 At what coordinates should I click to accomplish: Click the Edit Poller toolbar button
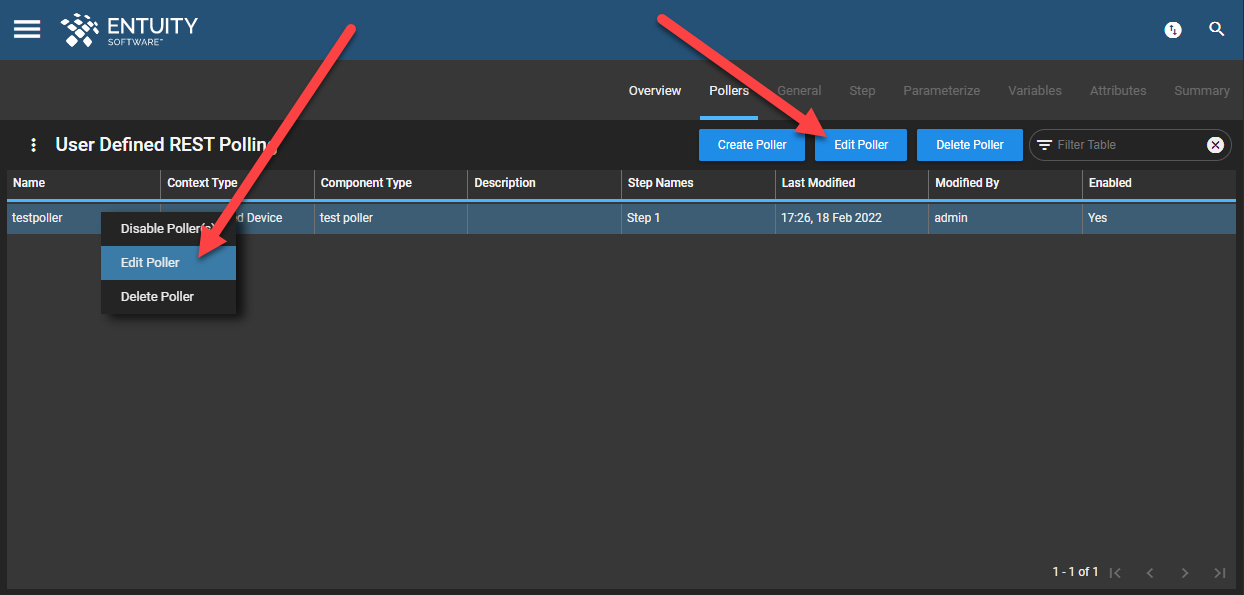pos(861,145)
